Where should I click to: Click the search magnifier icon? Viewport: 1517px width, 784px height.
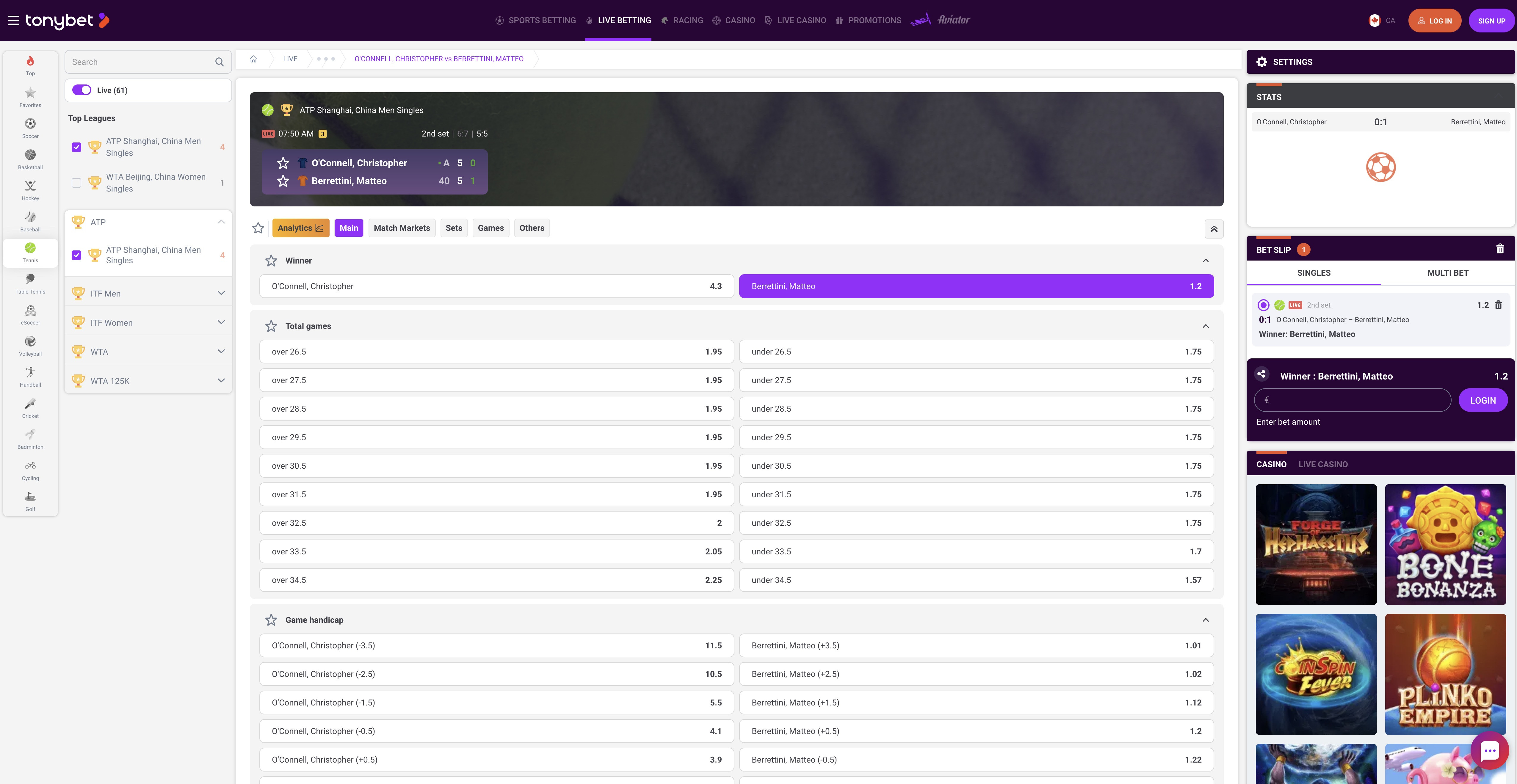(219, 62)
